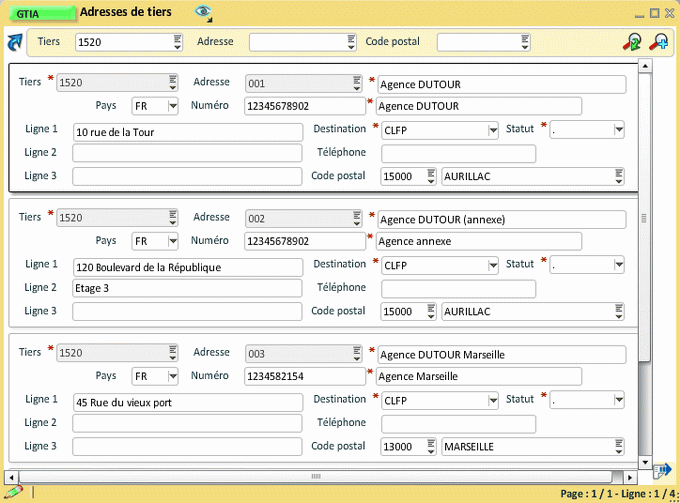Open city lookup in the Etage 3 record
Image resolution: width=680 pixels, height=503 pixels.
tap(619, 311)
